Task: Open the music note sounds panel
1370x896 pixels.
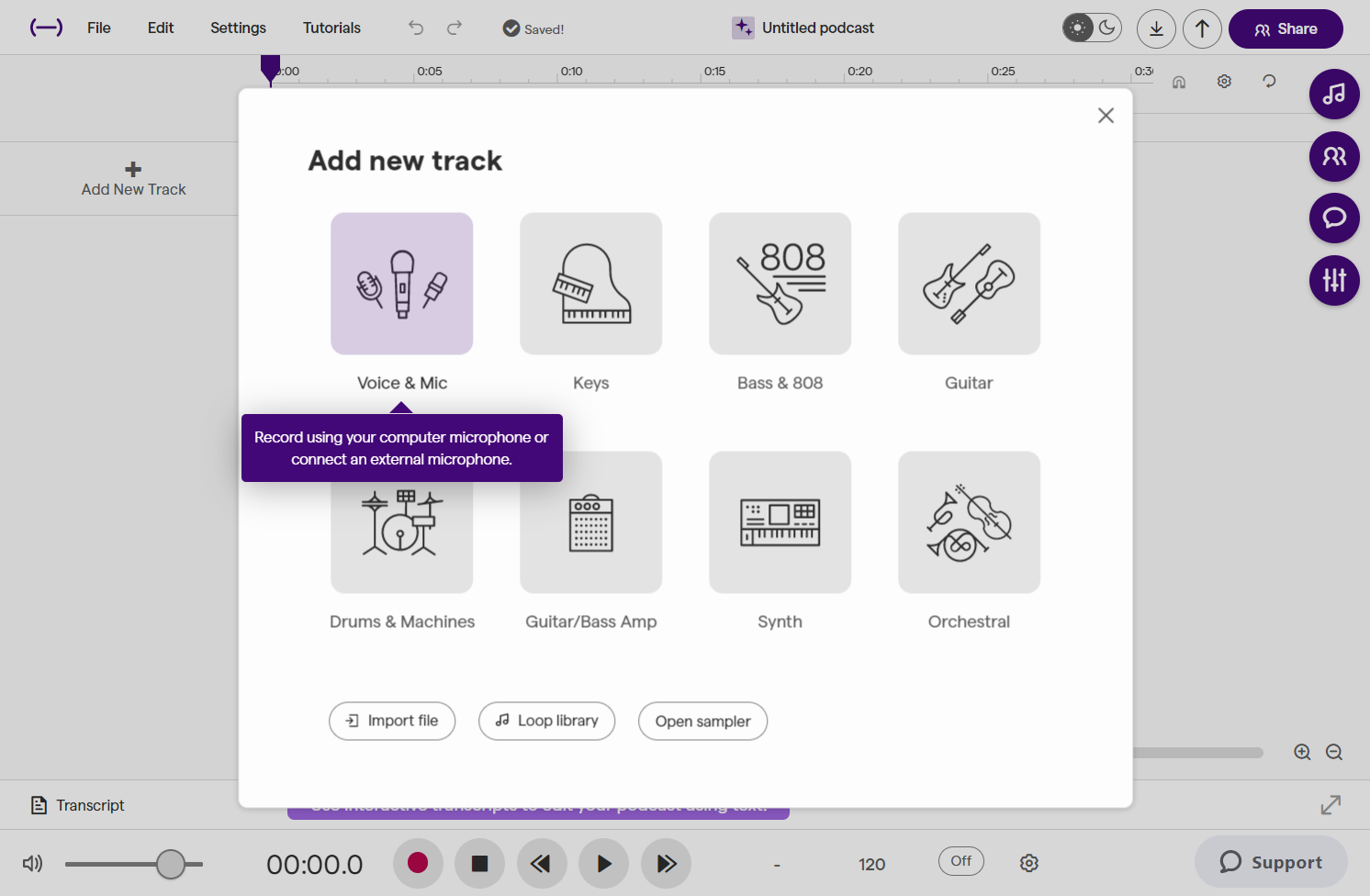Action: [1334, 94]
